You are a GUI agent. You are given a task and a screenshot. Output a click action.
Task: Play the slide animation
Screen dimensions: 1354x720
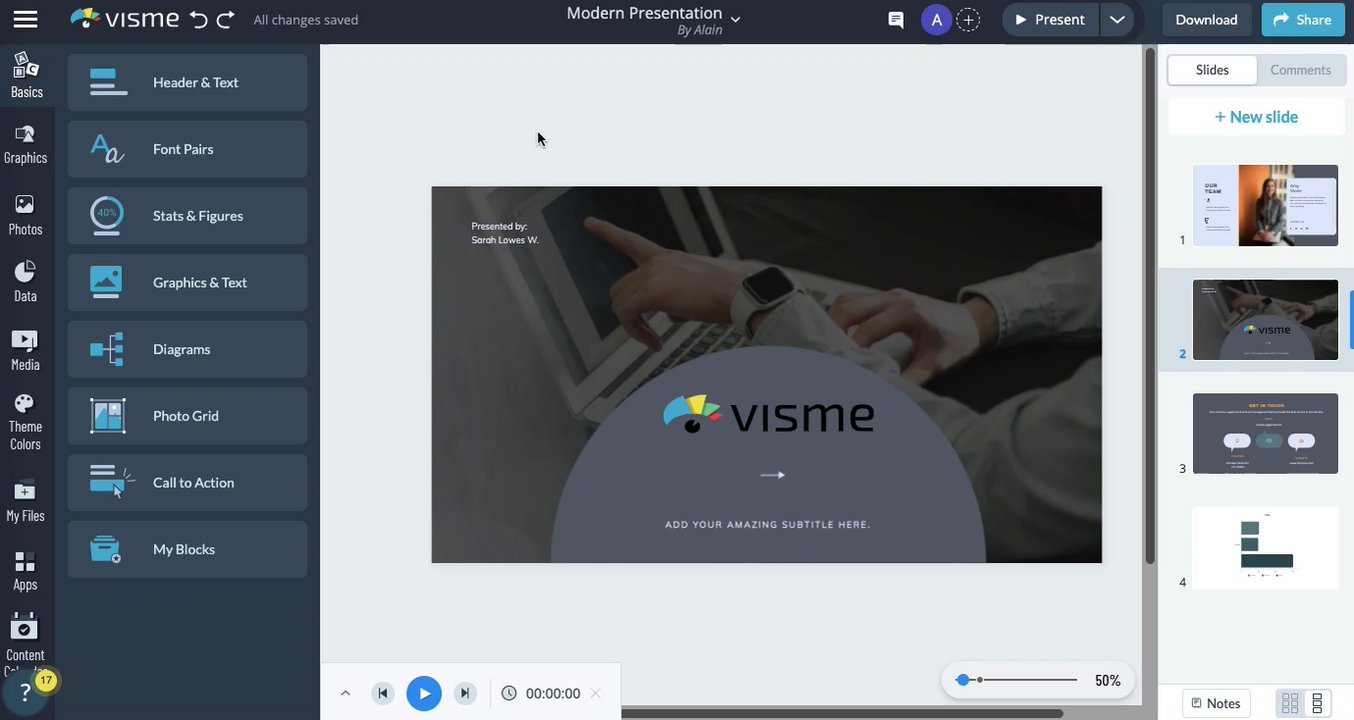click(x=424, y=693)
